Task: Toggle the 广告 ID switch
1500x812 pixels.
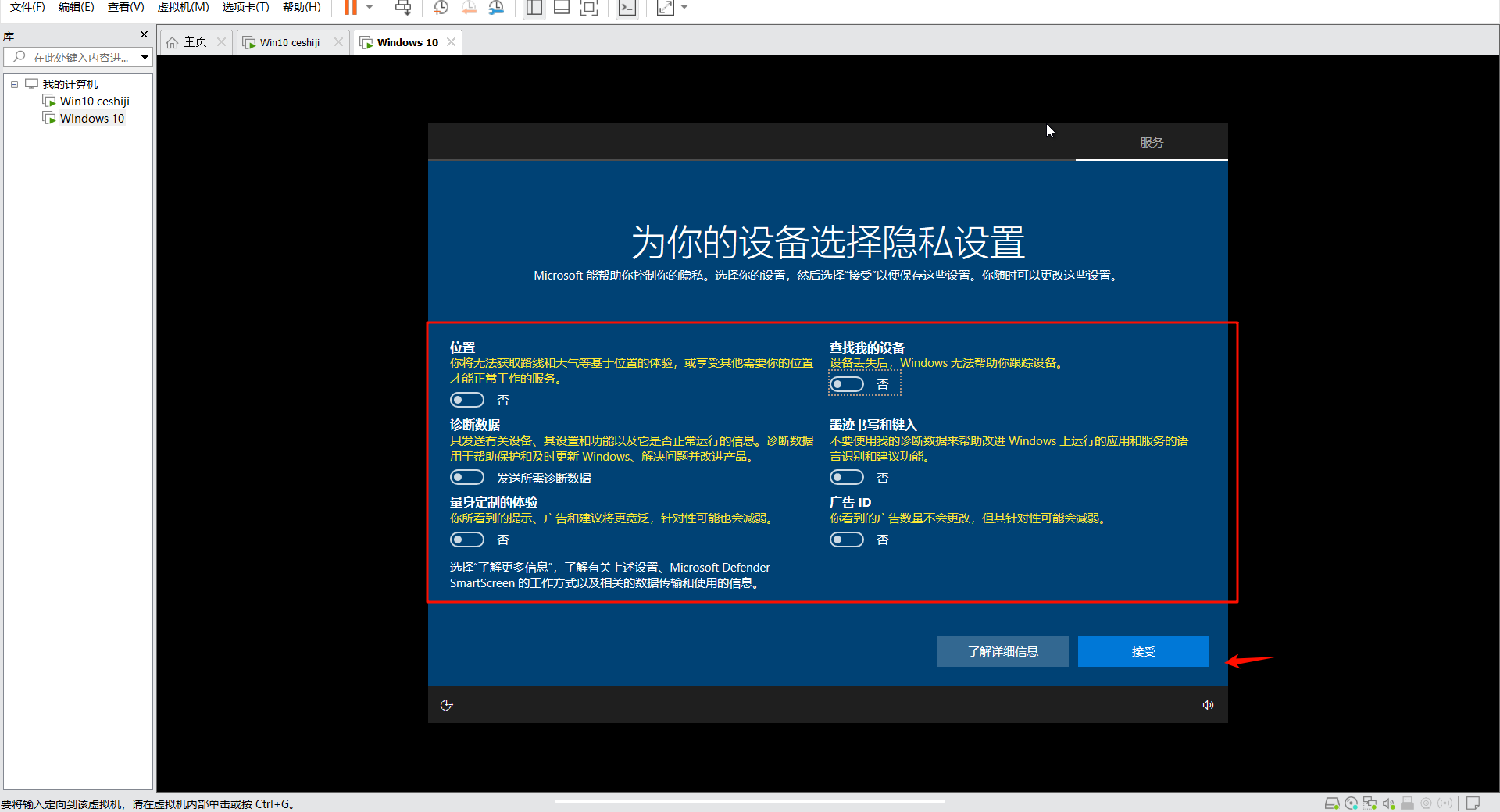Action: 847,540
